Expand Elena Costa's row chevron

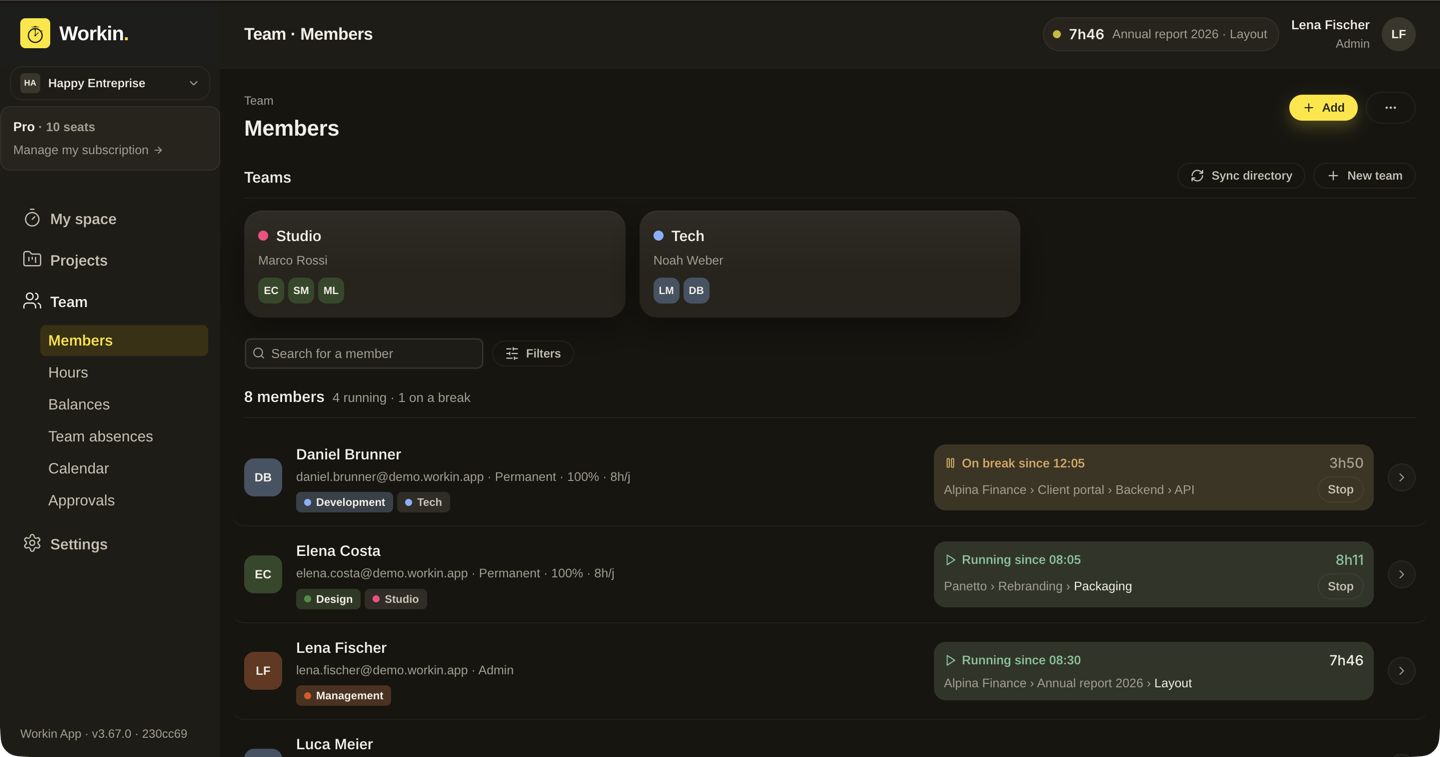1401,574
